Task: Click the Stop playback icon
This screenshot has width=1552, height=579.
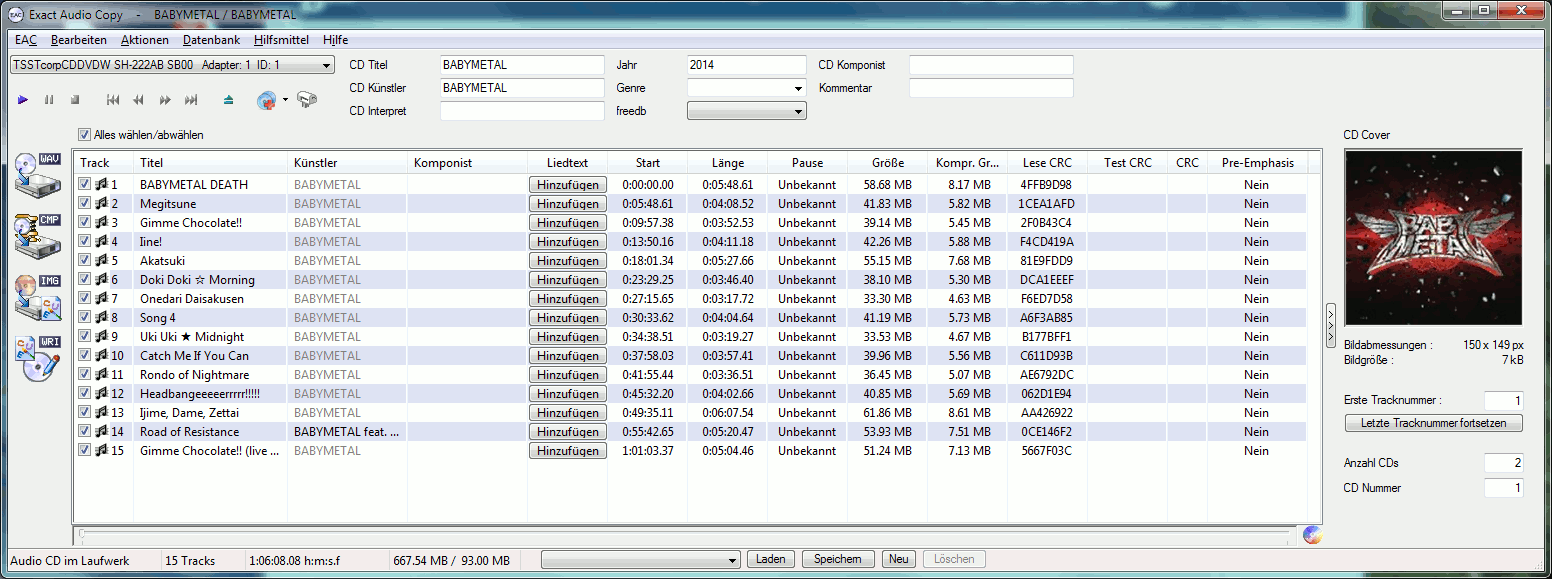Action: 75,100
